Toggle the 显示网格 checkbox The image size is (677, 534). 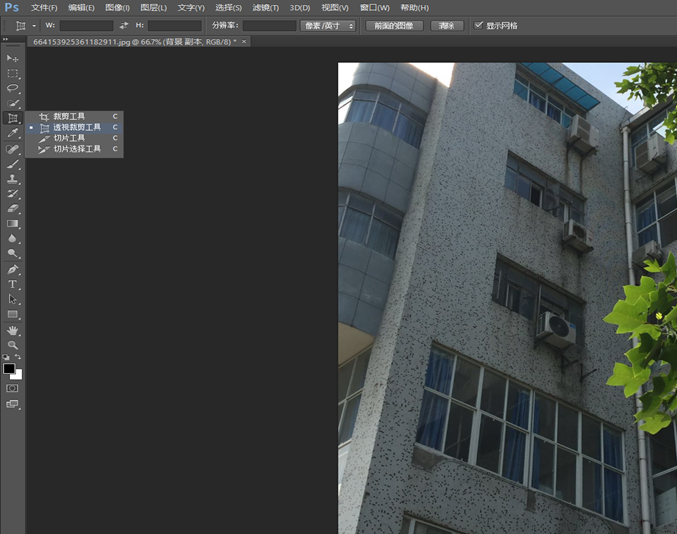[x=479, y=25]
